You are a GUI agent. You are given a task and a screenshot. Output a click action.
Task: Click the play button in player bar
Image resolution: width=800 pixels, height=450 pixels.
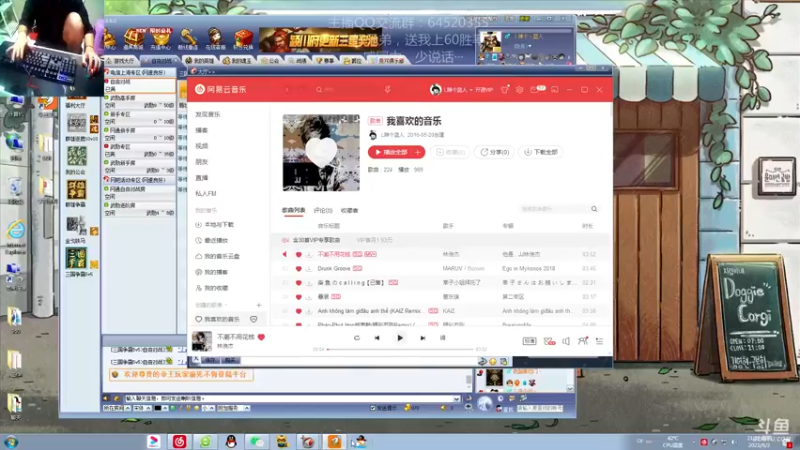pyautogui.click(x=399, y=338)
